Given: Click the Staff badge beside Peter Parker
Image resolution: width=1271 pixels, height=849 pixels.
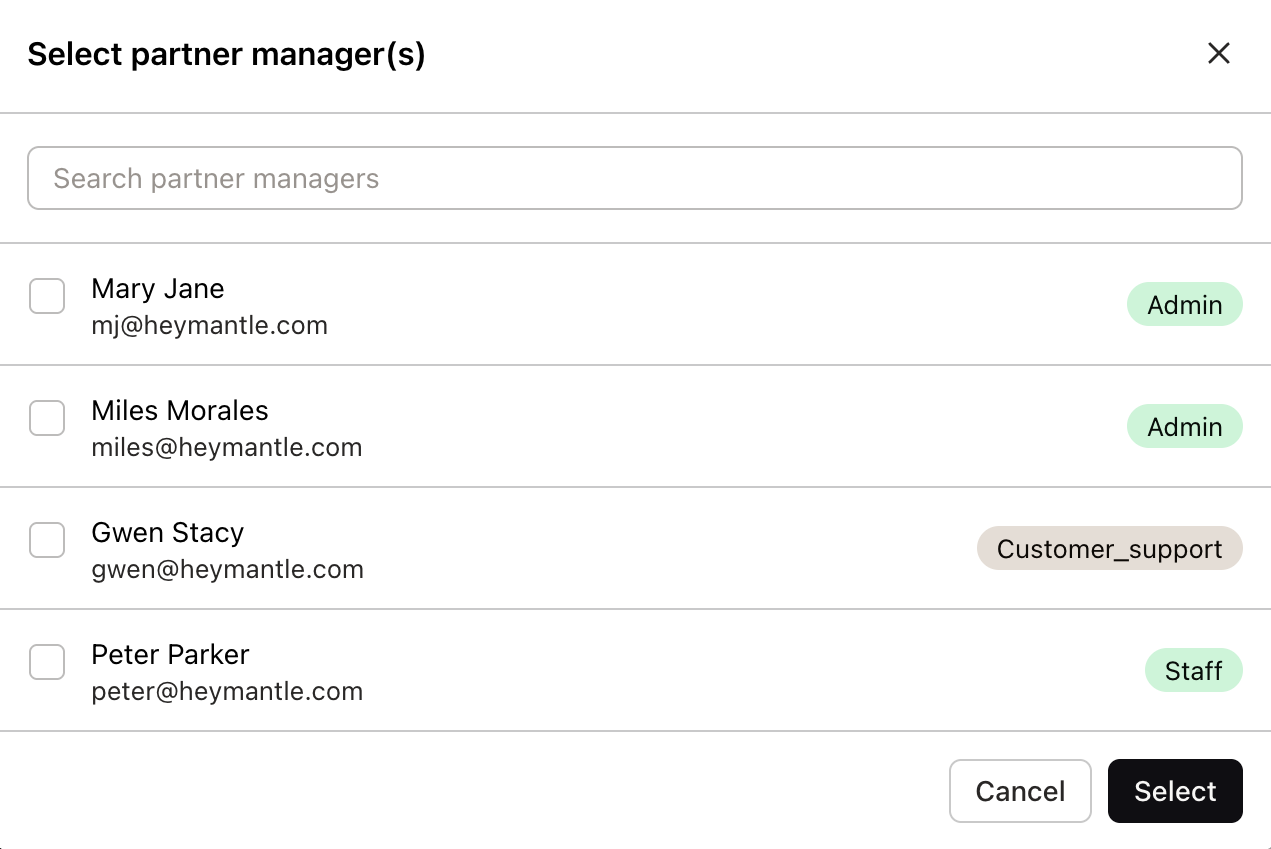Looking at the screenshot, I should [1194, 670].
